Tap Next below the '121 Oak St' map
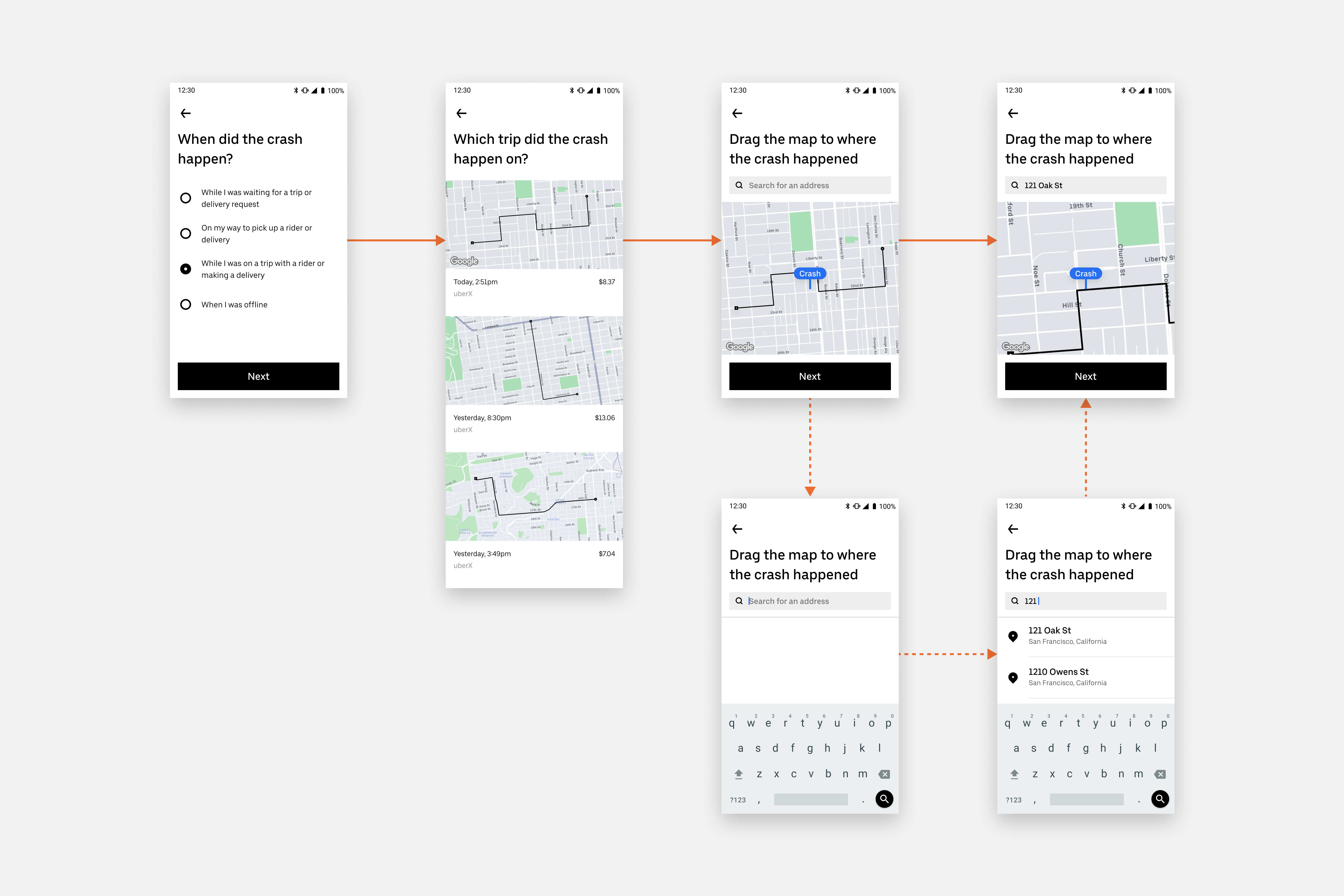This screenshot has height=896, width=1344. [x=1086, y=376]
